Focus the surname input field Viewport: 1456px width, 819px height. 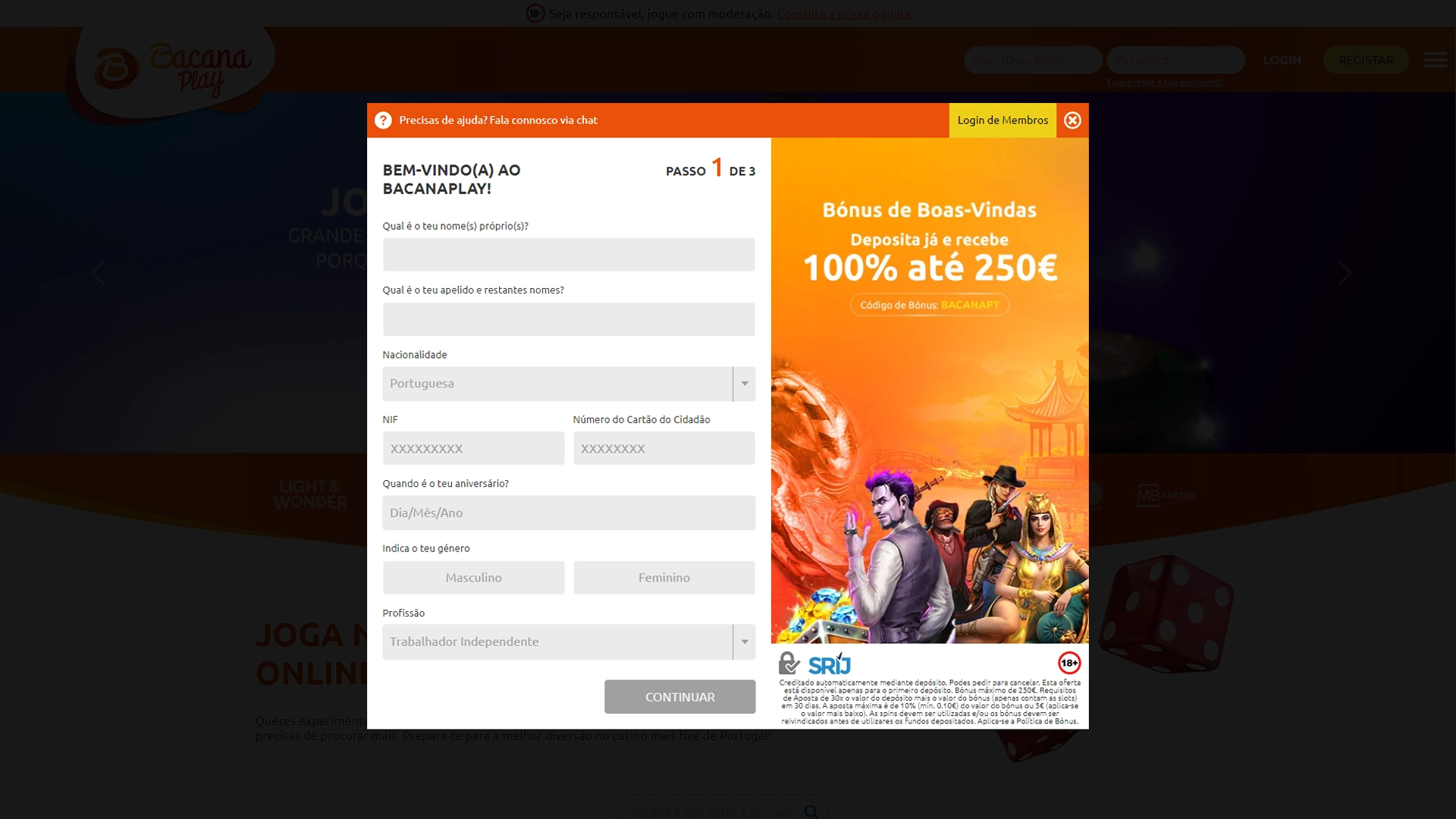click(569, 319)
